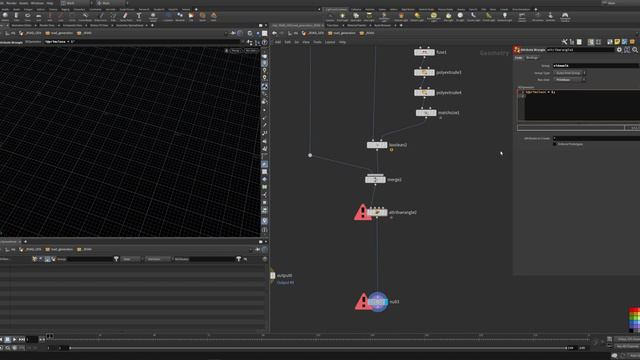Click the Group input field
This screenshot has width=640, height=360.
pos(596,65)
